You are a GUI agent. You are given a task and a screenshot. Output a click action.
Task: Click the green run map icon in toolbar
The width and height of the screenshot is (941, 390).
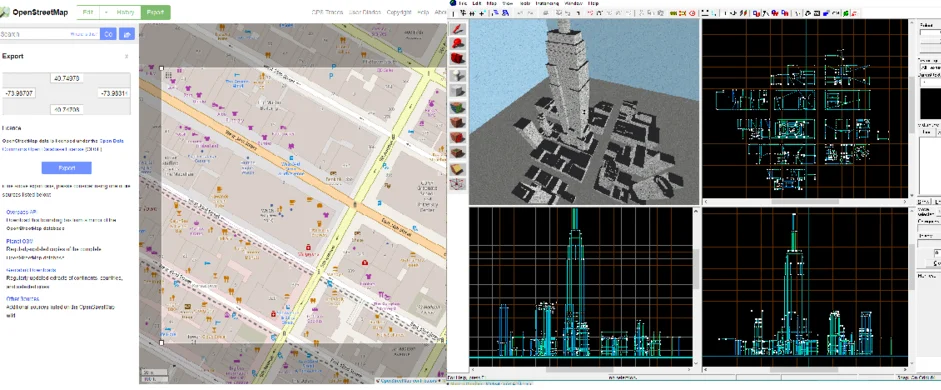point(845,13)
